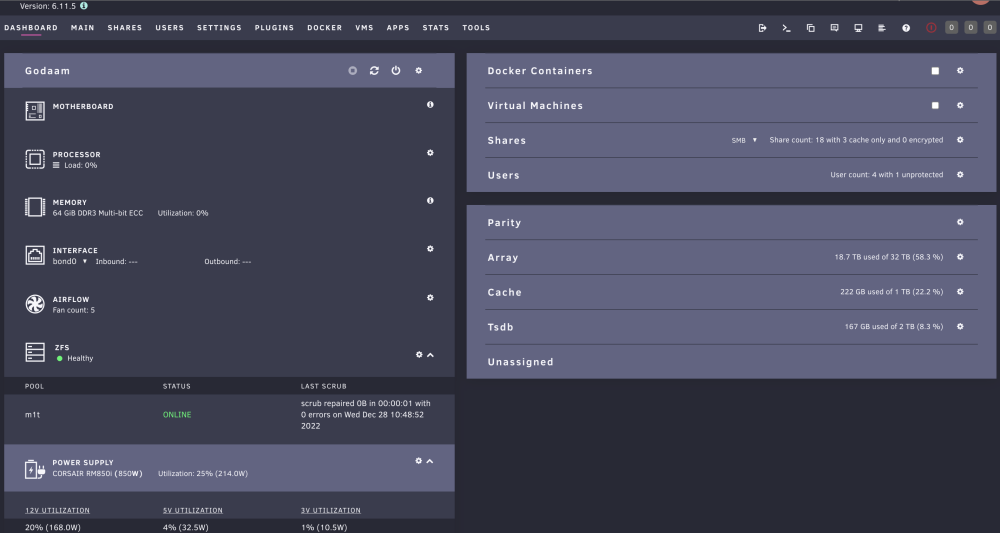
Task: Click the power icon in Godaam header
Action: point(396,71)
